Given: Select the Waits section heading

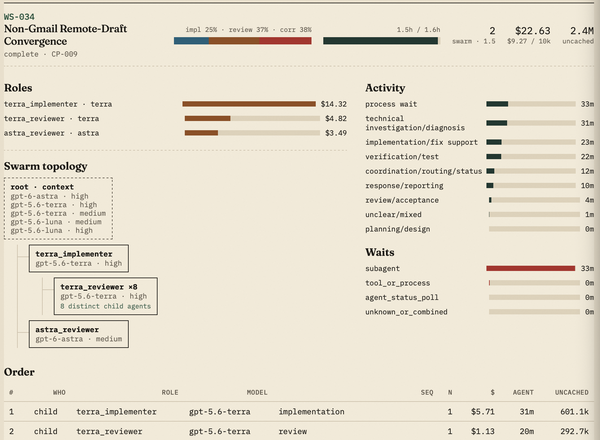Looking at the screenshot, I should coord(380,253).
